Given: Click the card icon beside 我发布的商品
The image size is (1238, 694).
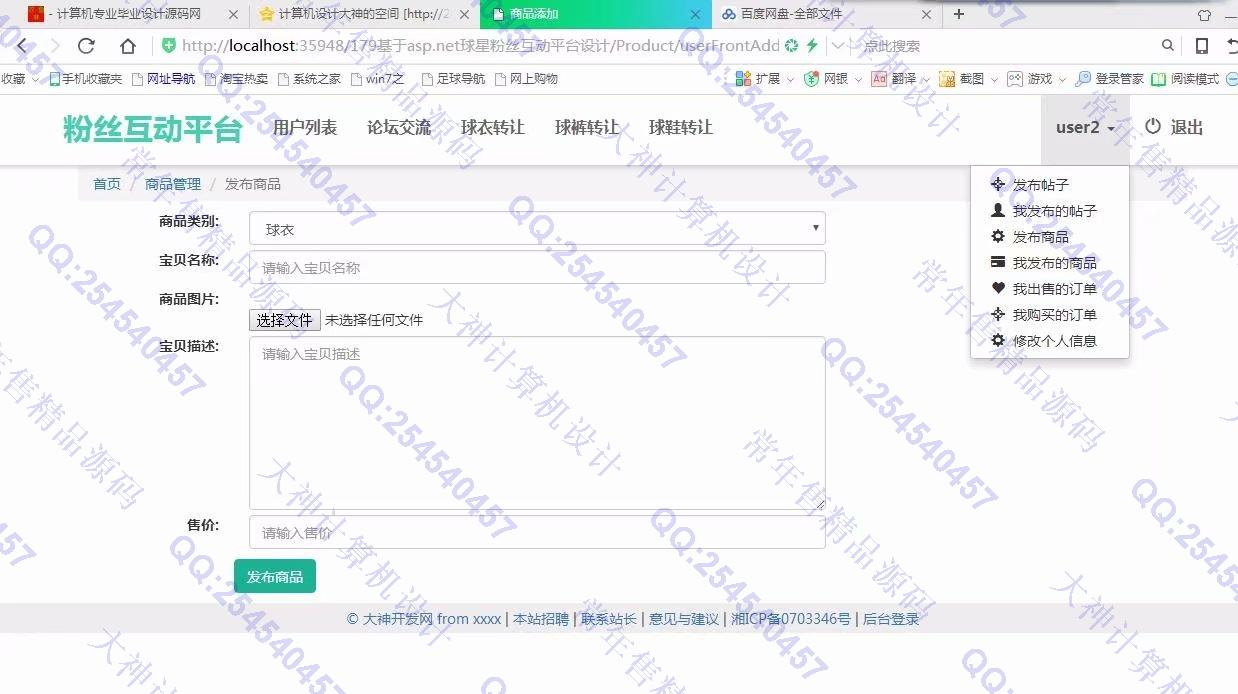Looking at the screenshot, I should (998, 263).
